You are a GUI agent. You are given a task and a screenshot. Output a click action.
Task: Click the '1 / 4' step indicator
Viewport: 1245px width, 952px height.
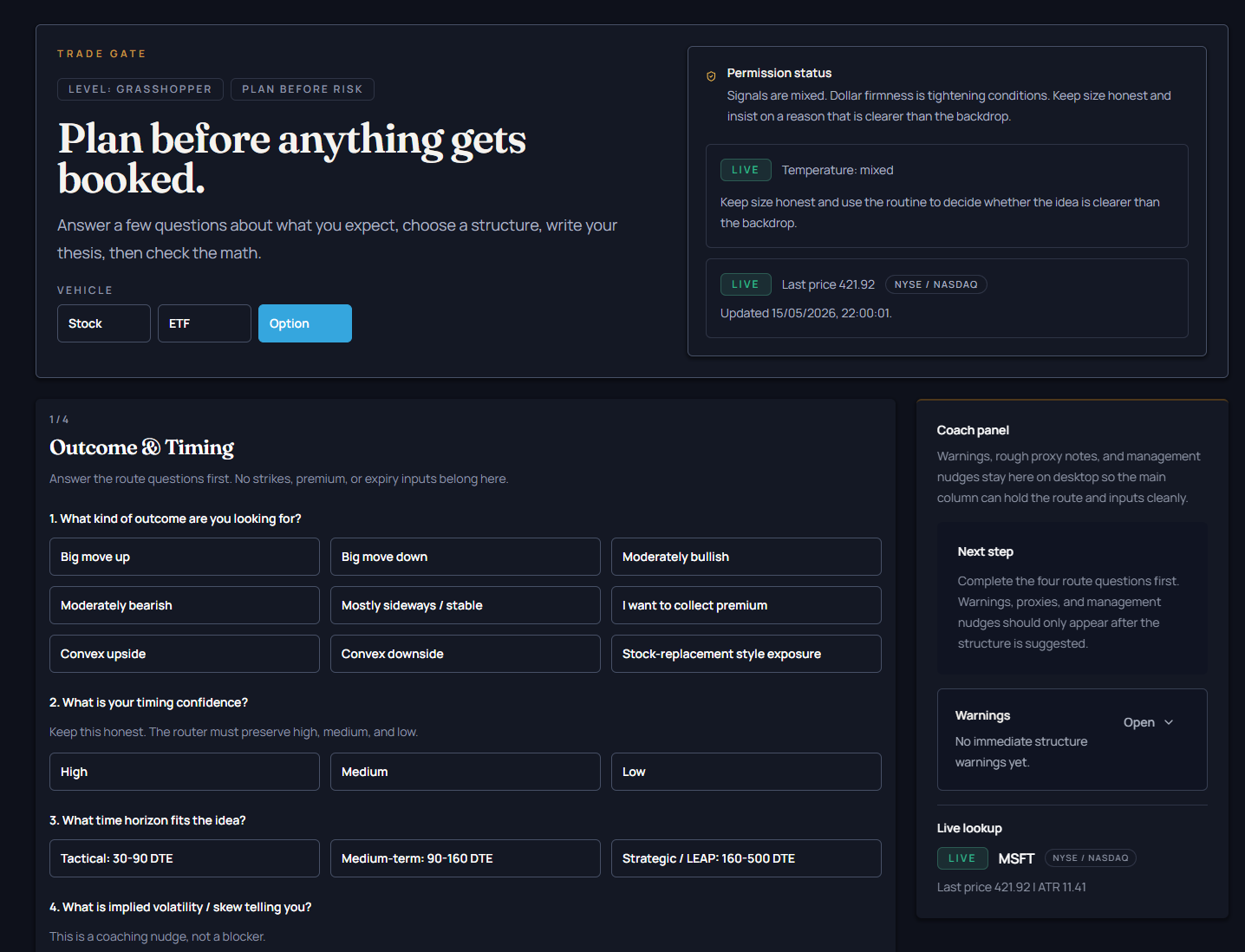[59, 420]
